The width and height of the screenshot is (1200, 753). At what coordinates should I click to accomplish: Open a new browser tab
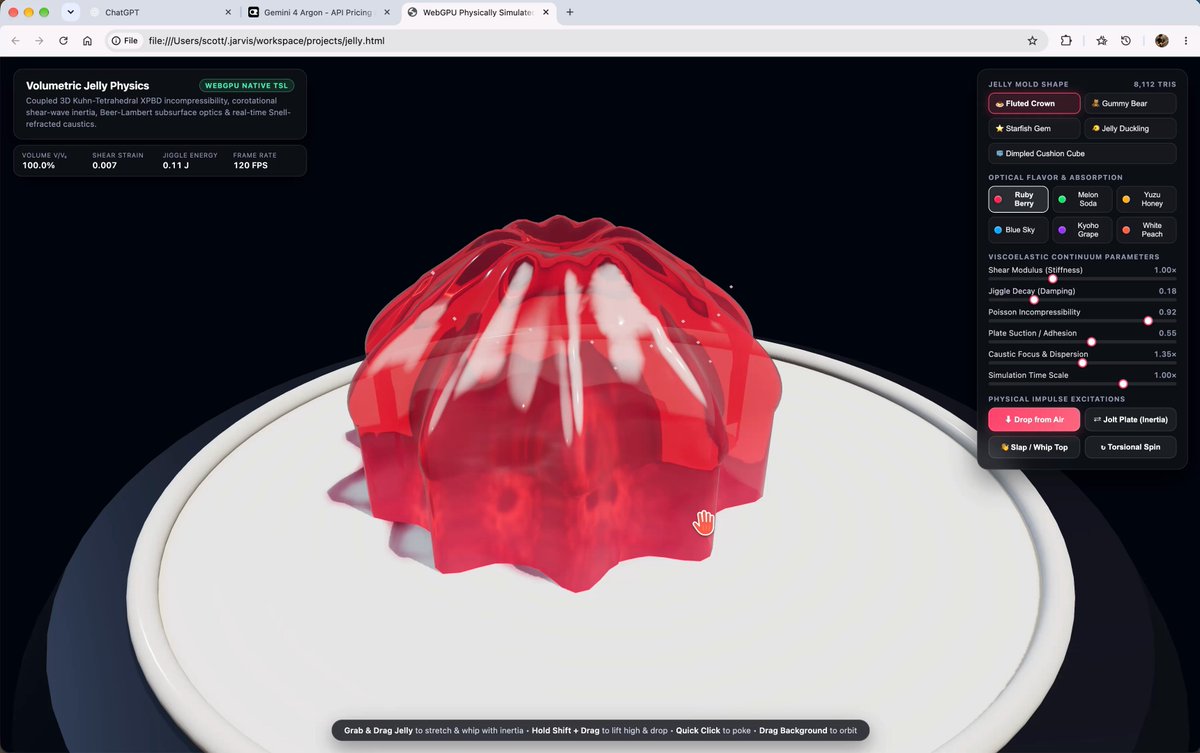(570, 12)
